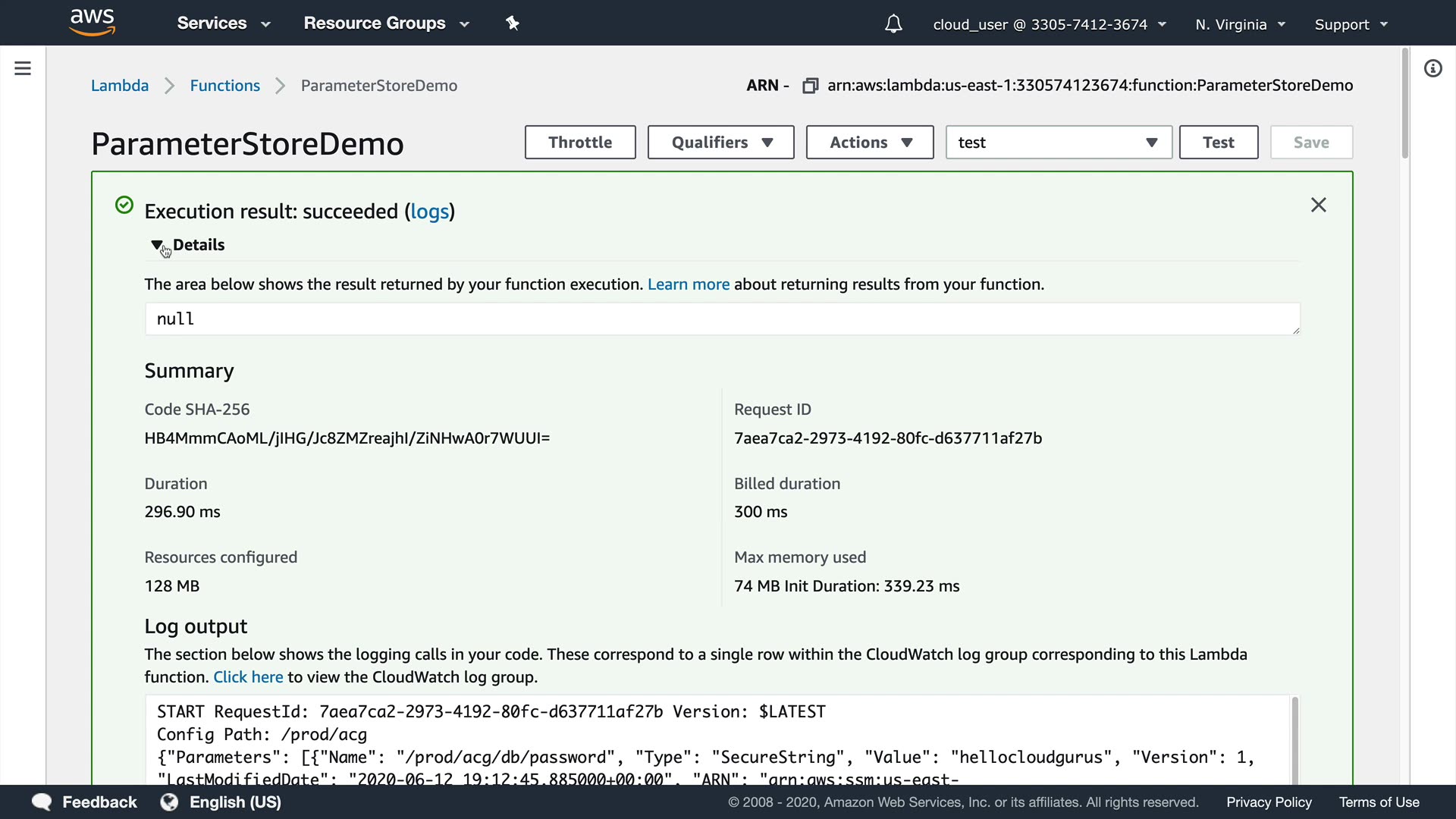Collapse the Details disclosure triangle
Screen dimensions: 1456x819
pos(157,245)
